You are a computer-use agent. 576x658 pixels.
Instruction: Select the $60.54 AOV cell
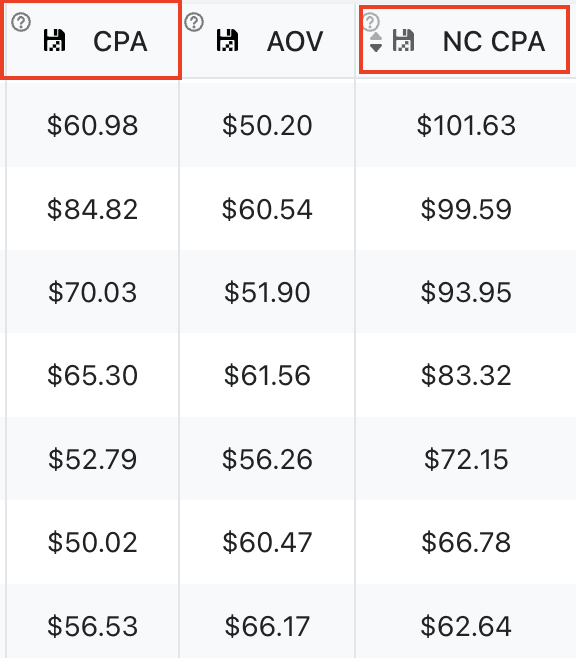coord(267,209)
